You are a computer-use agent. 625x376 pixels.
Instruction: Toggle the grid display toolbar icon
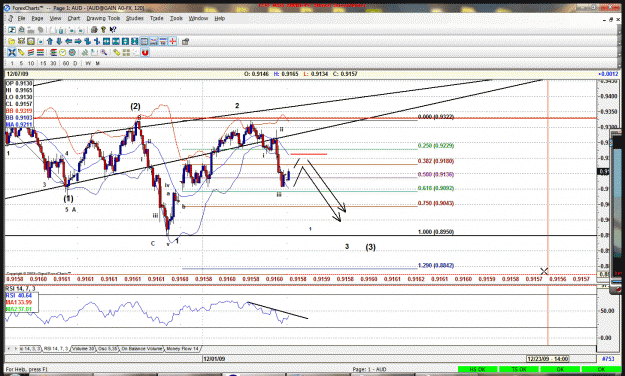(x=144, y=41)
